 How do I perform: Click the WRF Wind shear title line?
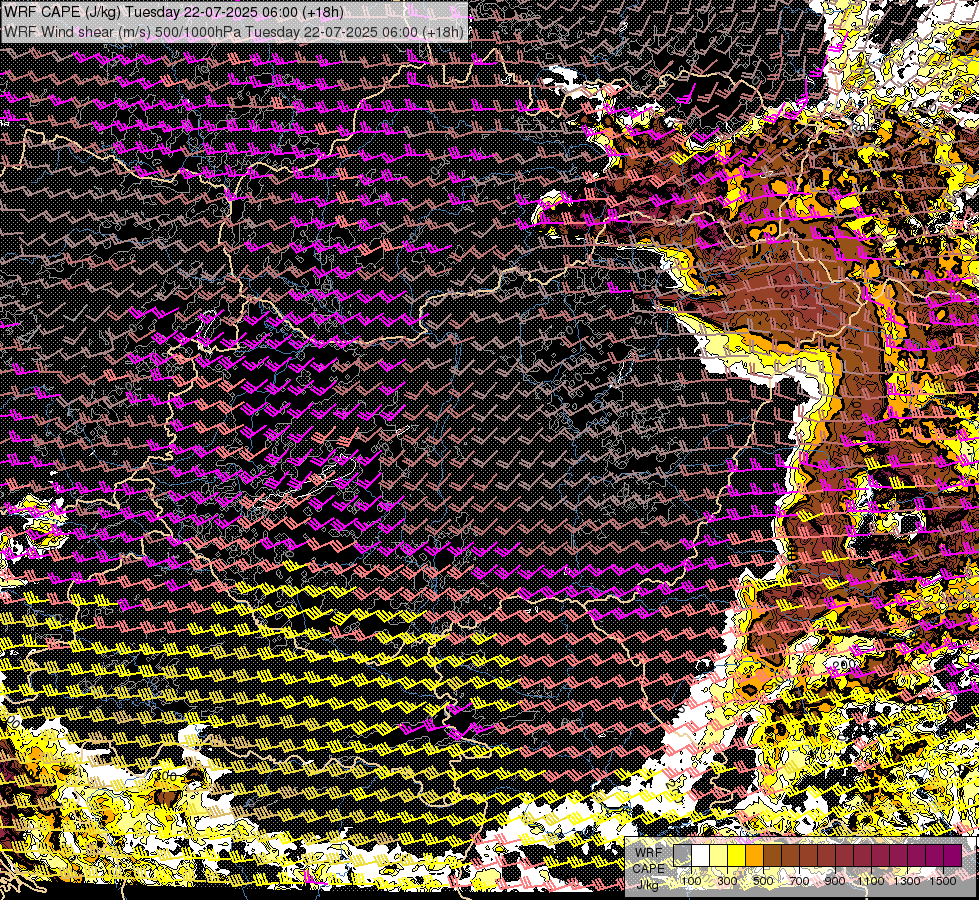click(x=234, y=32)
